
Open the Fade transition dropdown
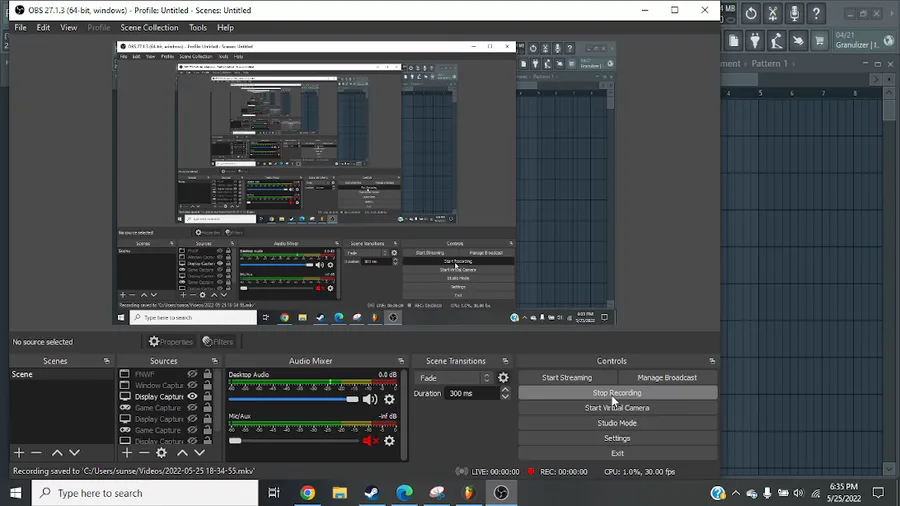(453, 378)
